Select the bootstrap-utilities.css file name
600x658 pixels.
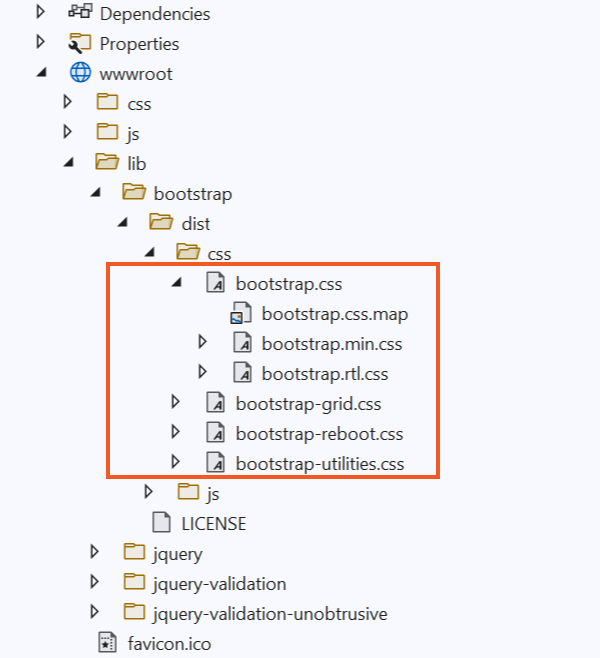tap(320, 464)
